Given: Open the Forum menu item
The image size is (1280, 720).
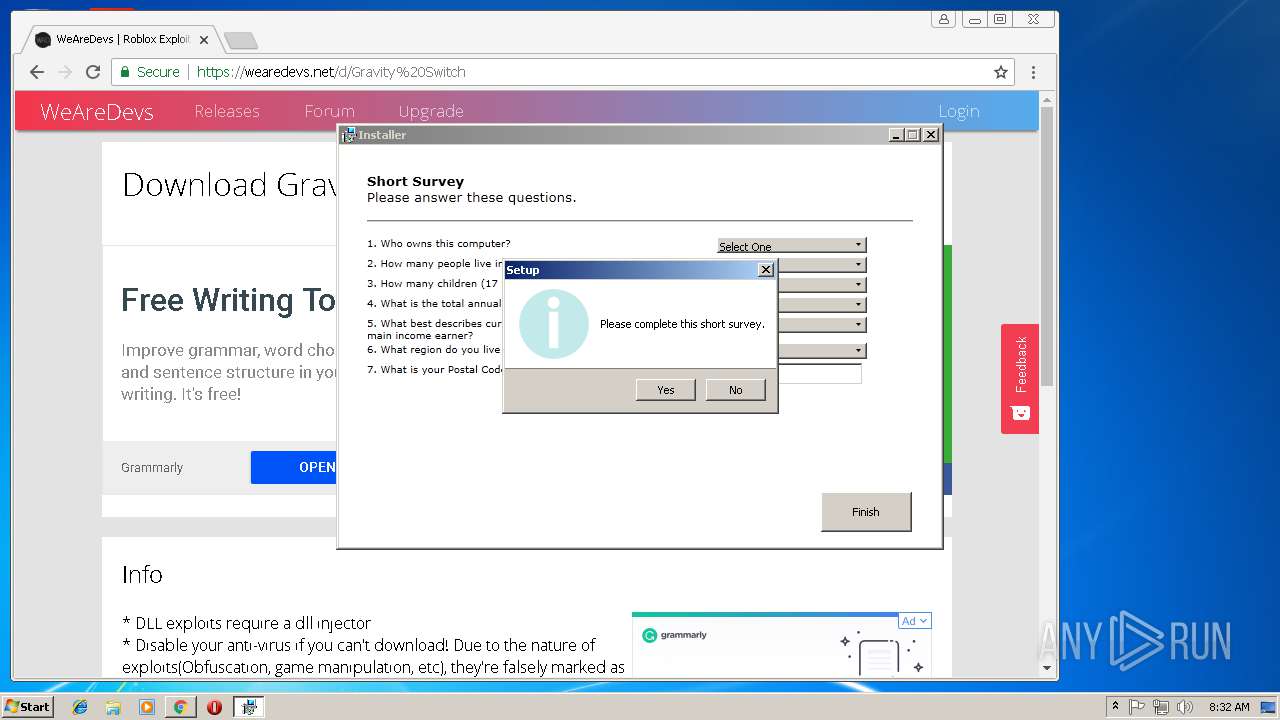Looking at the screenshot, I should pyautogui.click(x=329, y=111).
